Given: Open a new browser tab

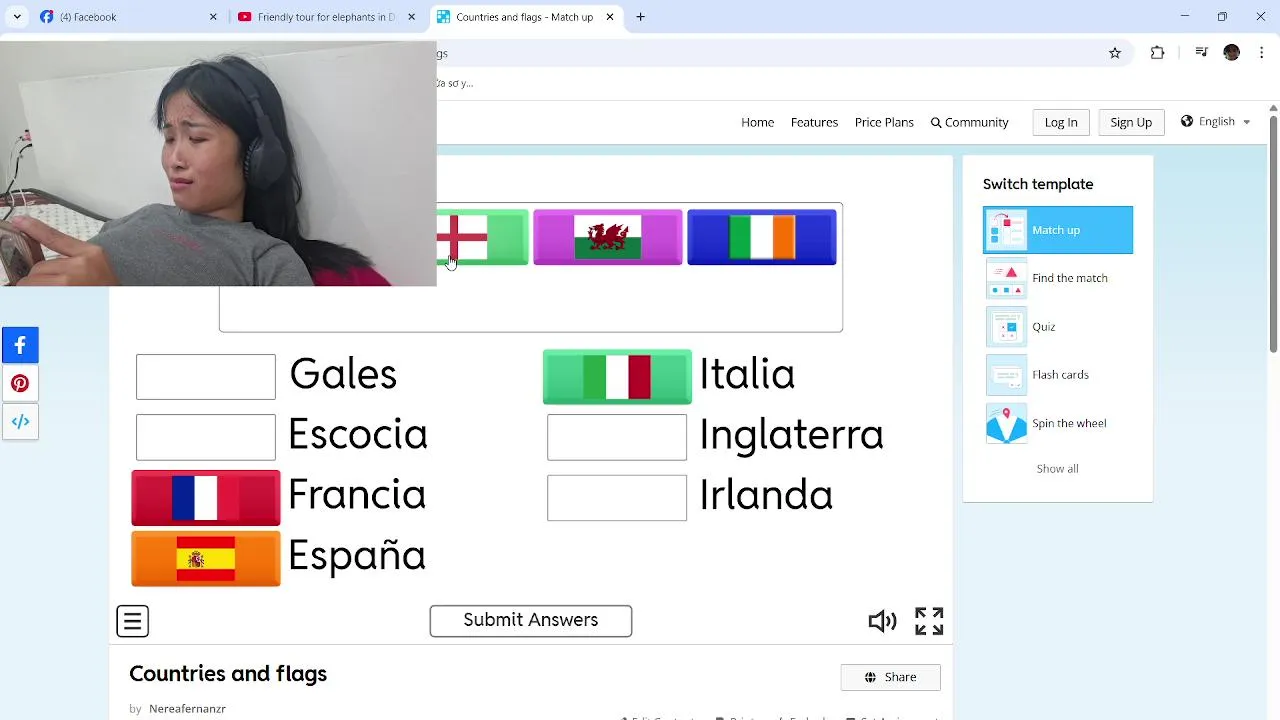Looking at the screenshot, I should [640, 17].
